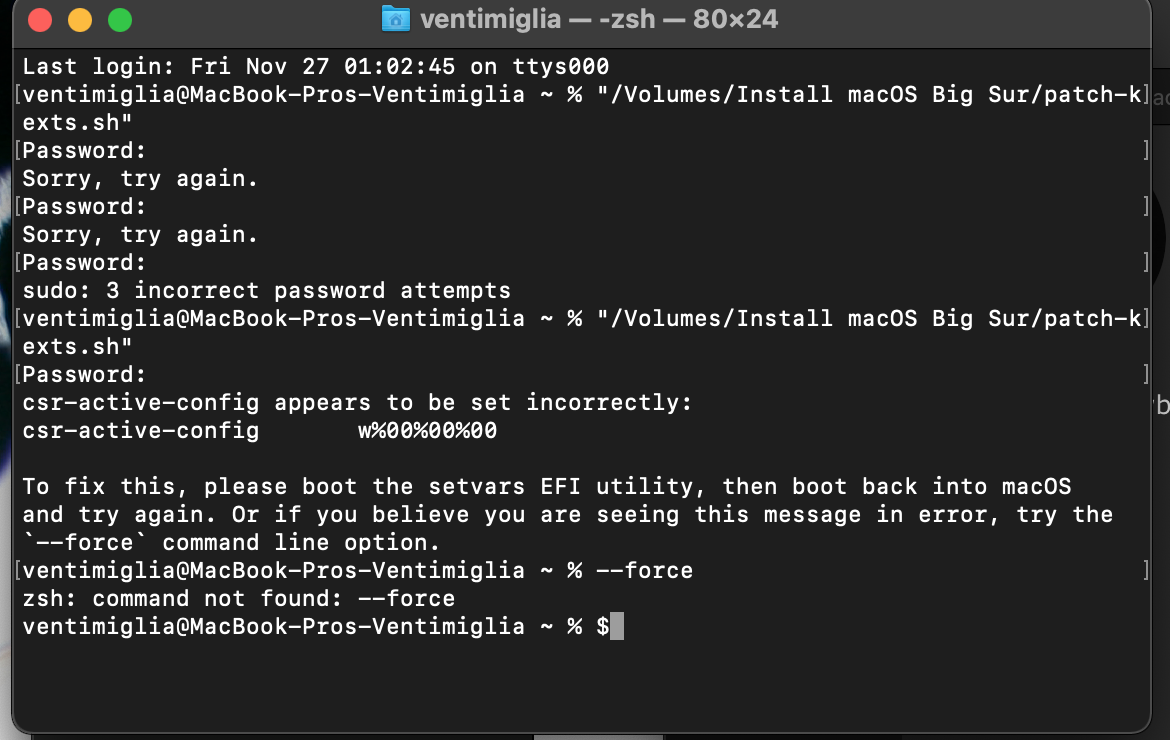Click the last "Password:" prompt above csr-active-config

click(x=84, y=375)
